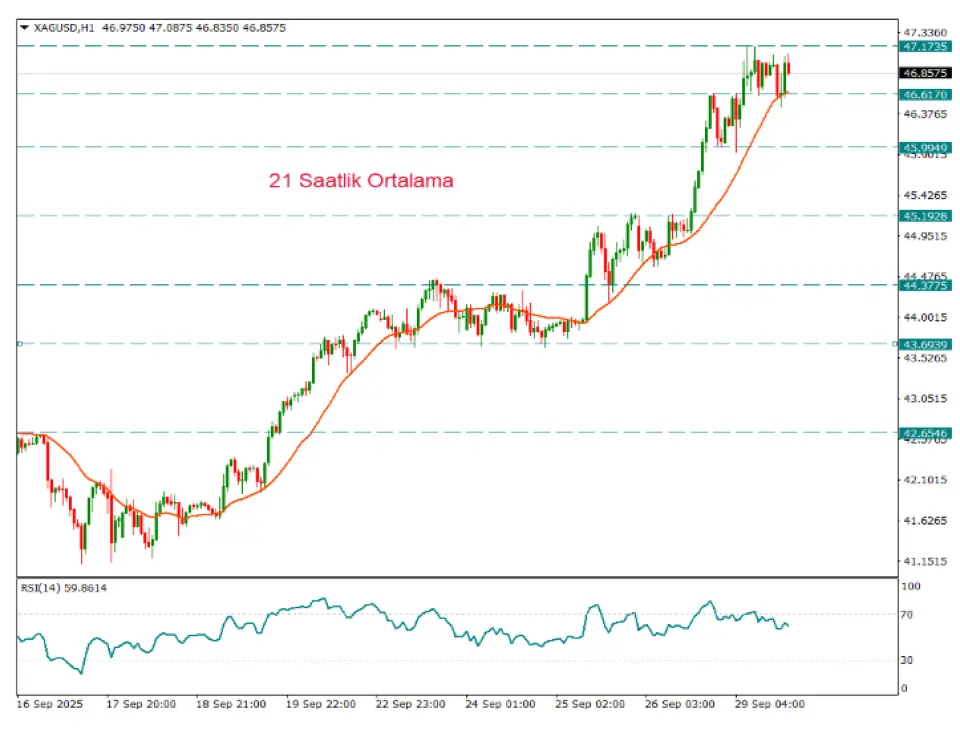Click the '29 Sep 04:00' time axis label
The width and height of the screenshot is (960, 741).
click(x=769, y=704)
